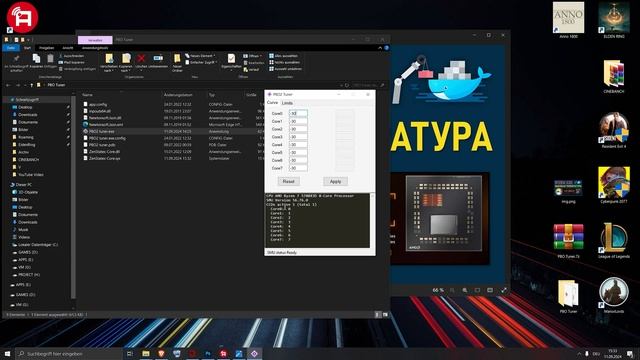Select the Curve tab in PBO2 Tuner
Image resolution: width=640 pixels, height=360 pixels.
point(272,102)
